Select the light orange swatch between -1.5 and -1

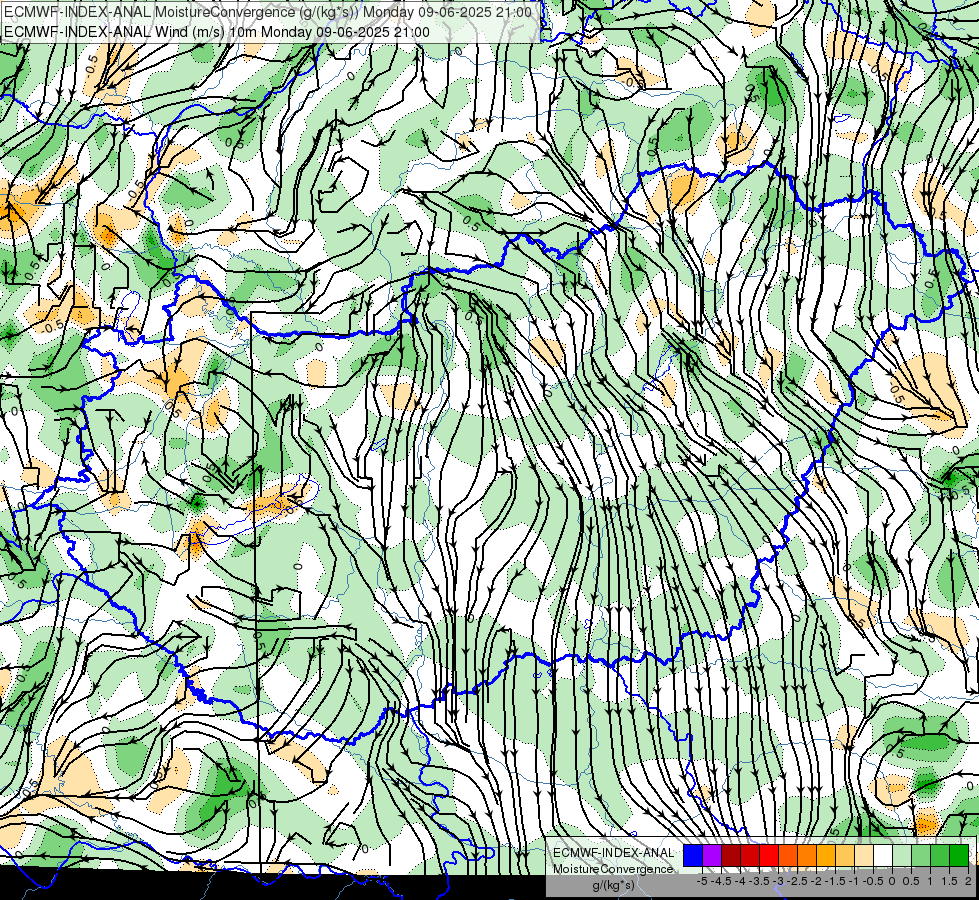click(845, 856)
